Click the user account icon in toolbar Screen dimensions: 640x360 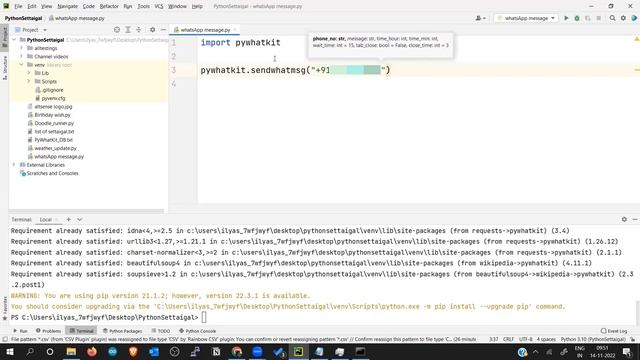pos(480,18)
